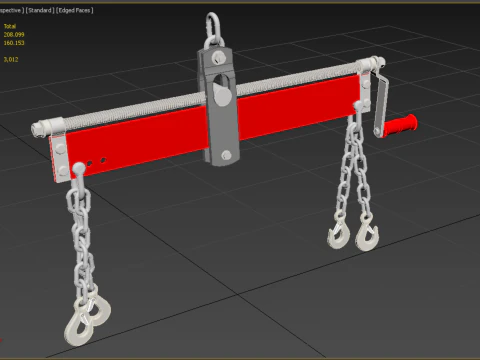Click the "208.099" statistics value
This screenshot has width=480, height=360.
click(14, 34)
